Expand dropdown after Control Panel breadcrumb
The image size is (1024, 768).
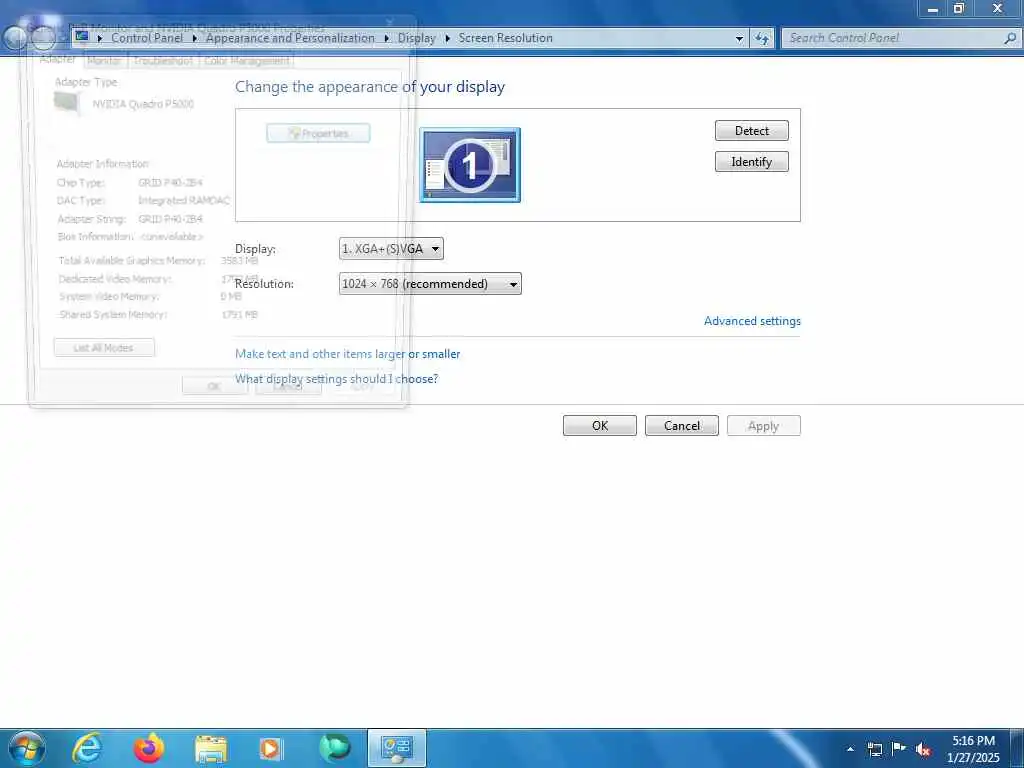(195, 39)
